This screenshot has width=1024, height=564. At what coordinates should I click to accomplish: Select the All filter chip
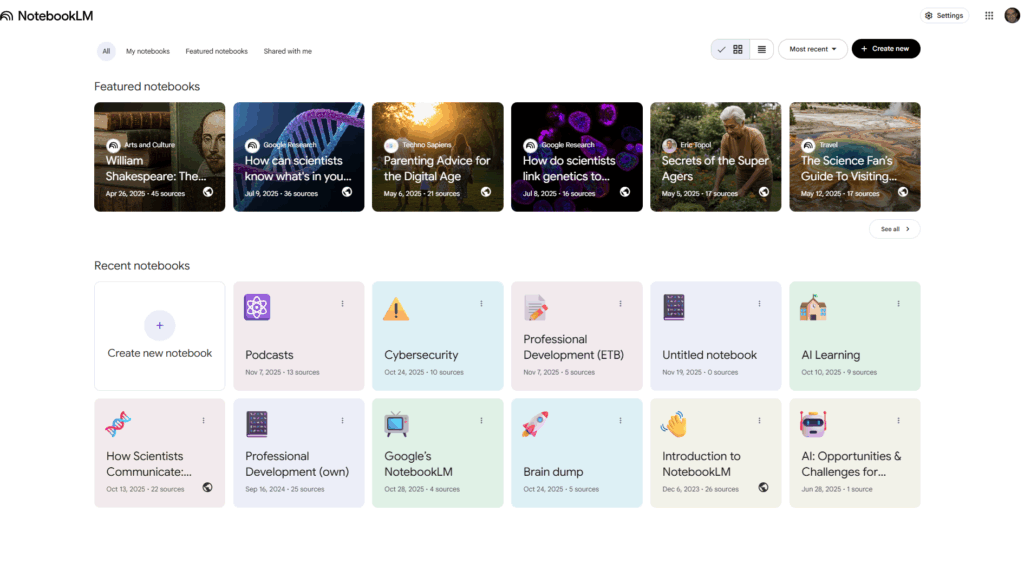(106, 51)
